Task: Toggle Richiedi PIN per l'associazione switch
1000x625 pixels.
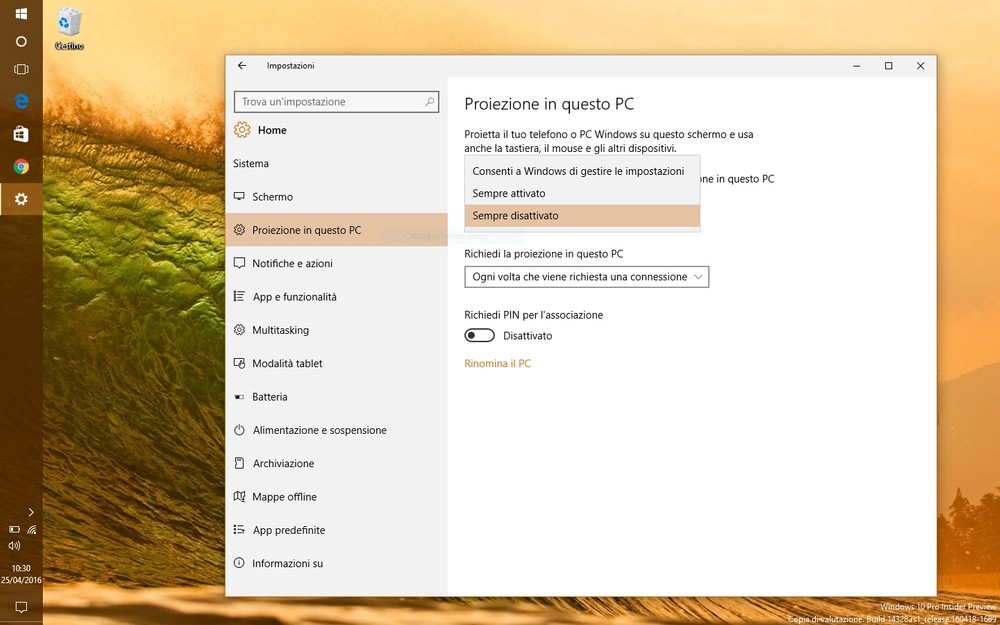Action: (x=480, y=336)
